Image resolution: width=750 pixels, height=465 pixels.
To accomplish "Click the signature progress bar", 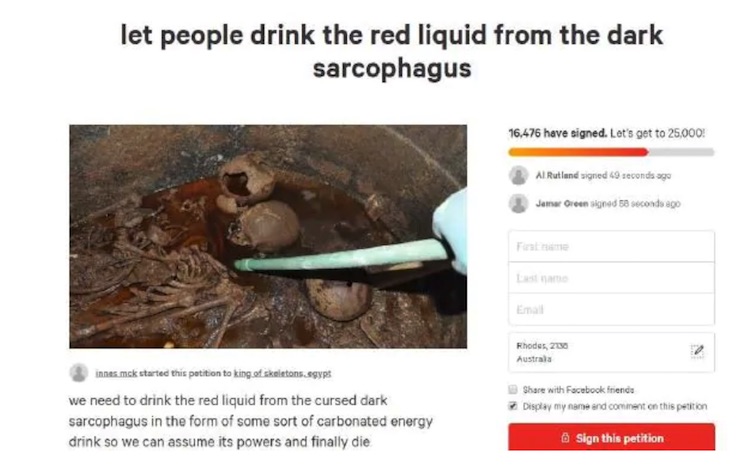I will click(611, 152).
